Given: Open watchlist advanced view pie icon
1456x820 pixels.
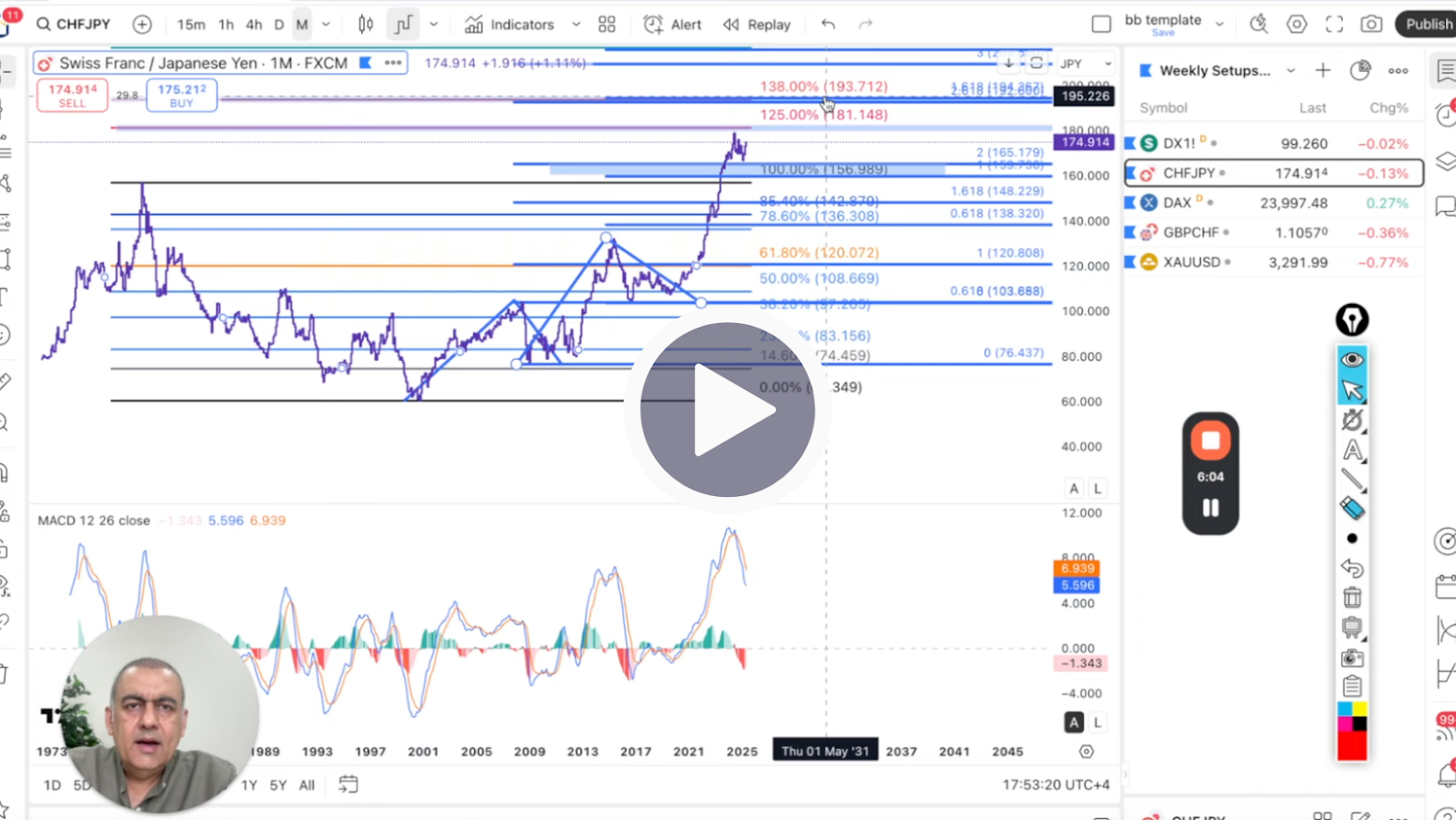Looking at the screenshot, I should coord(1360,70).
